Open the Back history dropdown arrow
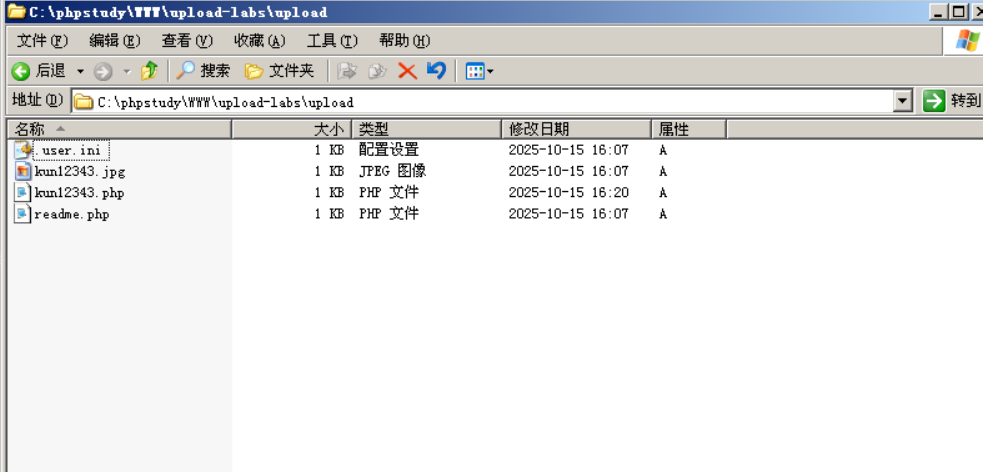 click(80, 71)
